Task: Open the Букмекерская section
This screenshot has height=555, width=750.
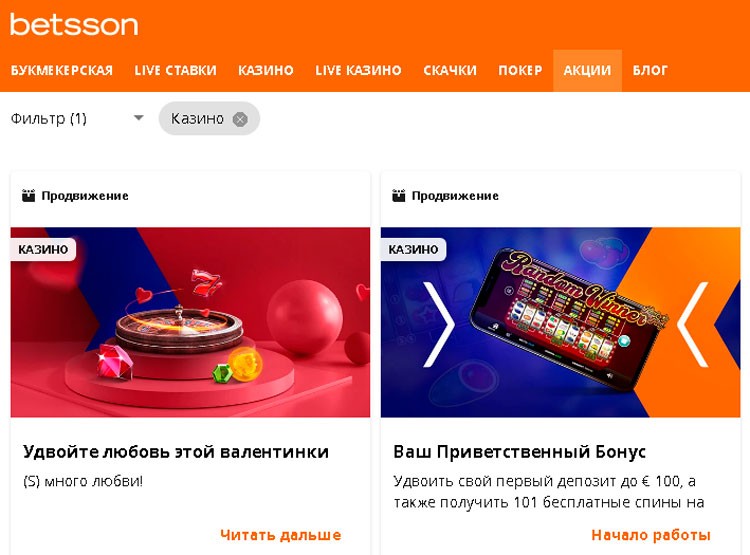Action: coord(62,70)
